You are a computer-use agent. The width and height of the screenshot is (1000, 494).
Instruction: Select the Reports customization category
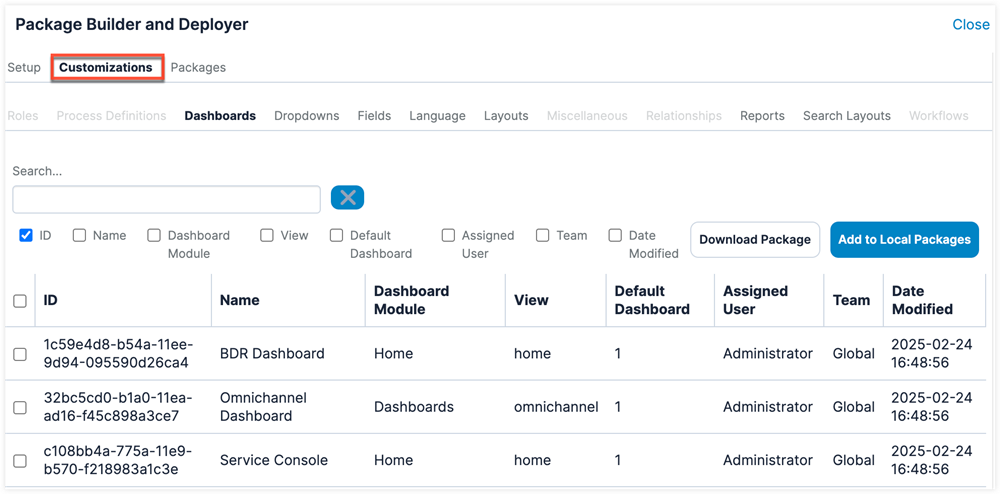tap(762, 116)
